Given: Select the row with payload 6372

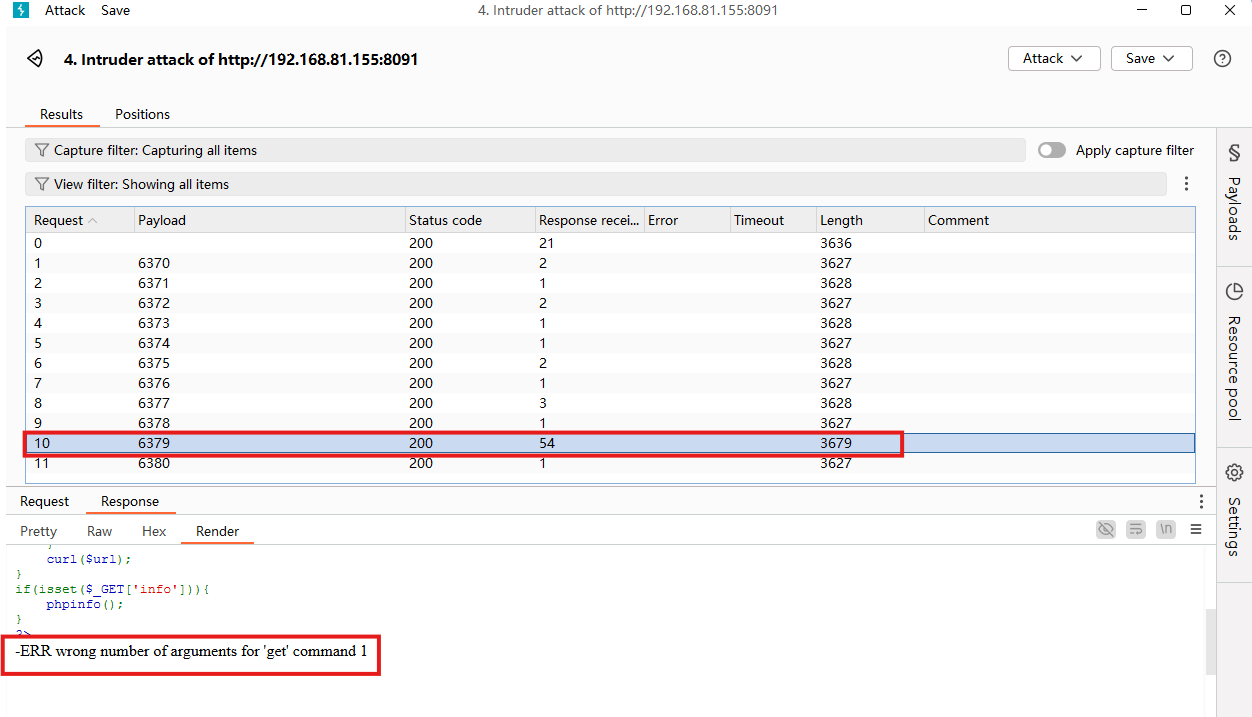Looking at the screenshot, I should [610, 303].
